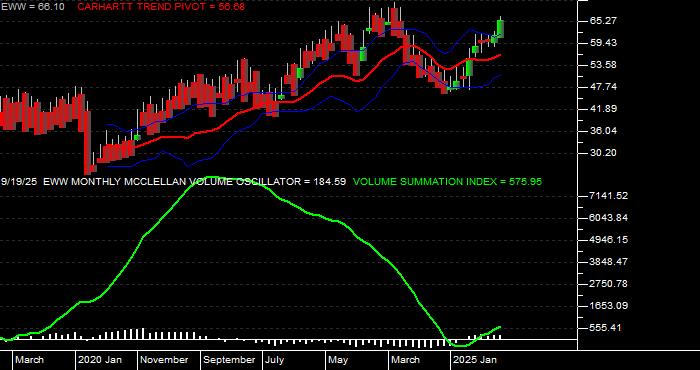Click the EWW = 66.10 price label
The height and width of the screenshot is (370, 700).
[32, 7]
